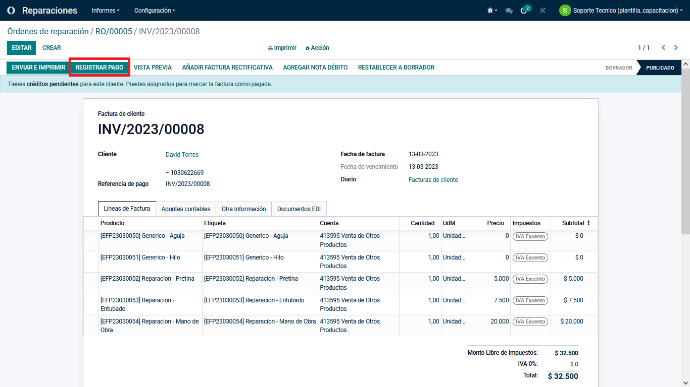The image size is (690, 387).
Task: Click the debug tools icon in navbar
Action: [543, 11]
